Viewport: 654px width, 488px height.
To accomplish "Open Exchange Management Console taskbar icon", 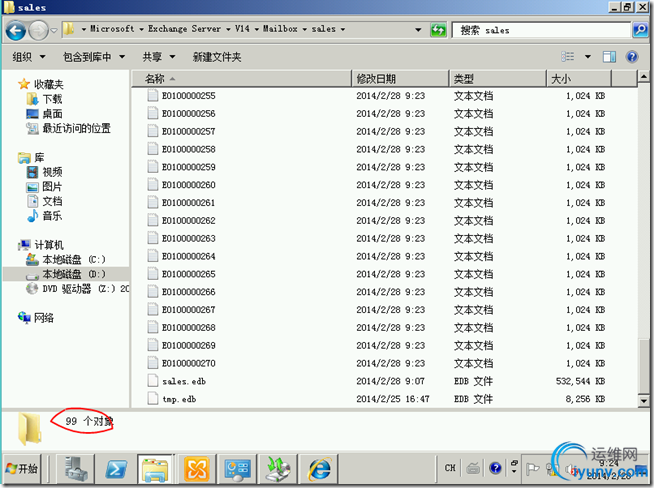I will pos(196,468).
